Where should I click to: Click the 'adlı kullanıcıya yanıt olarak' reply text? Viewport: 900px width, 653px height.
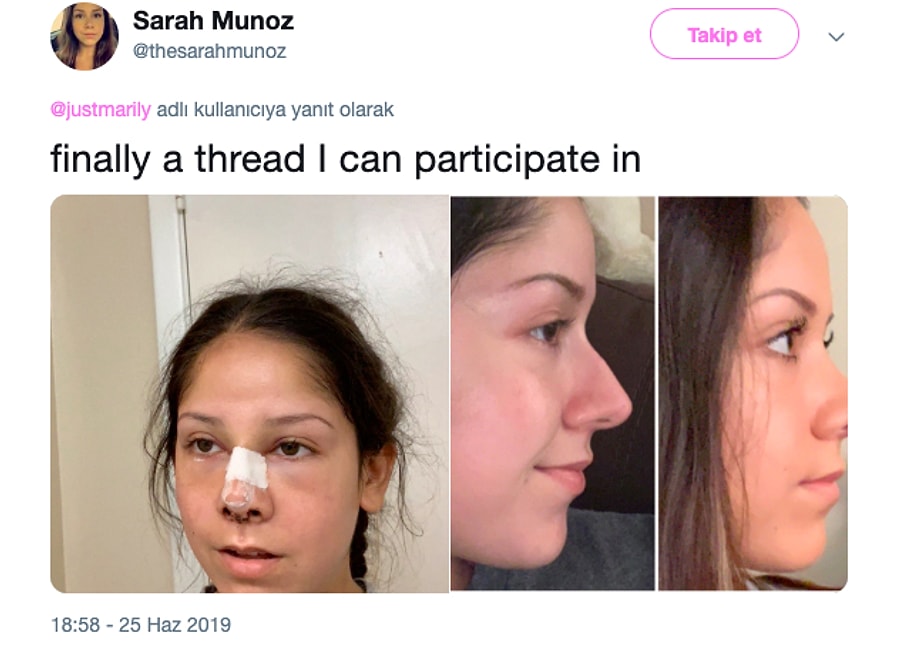tap(275, 109)
